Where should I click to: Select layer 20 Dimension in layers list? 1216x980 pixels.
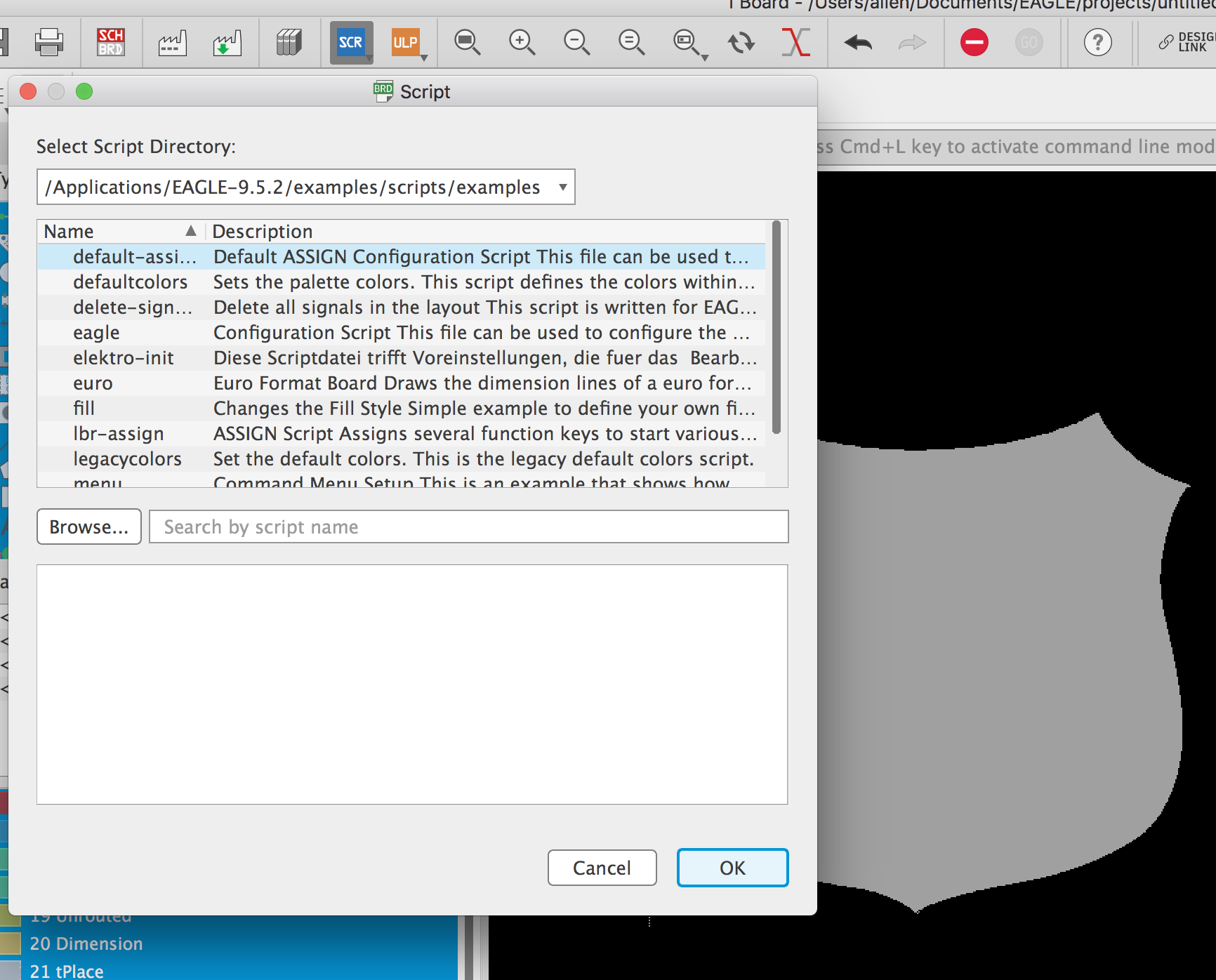click(x=86, y=943)
